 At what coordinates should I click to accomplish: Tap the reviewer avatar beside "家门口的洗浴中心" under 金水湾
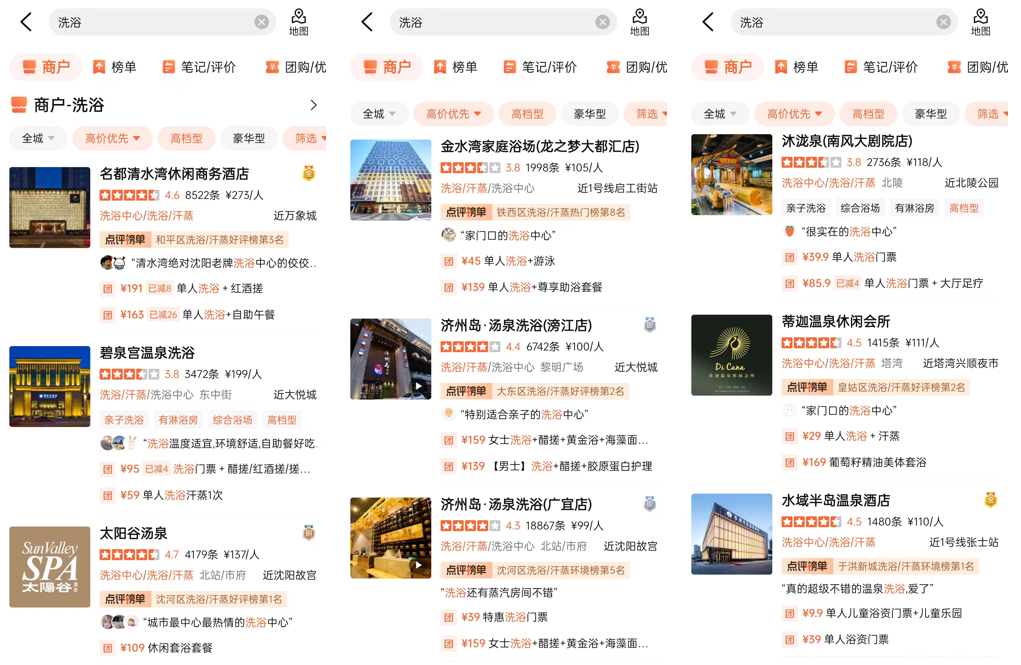(448, 234)
